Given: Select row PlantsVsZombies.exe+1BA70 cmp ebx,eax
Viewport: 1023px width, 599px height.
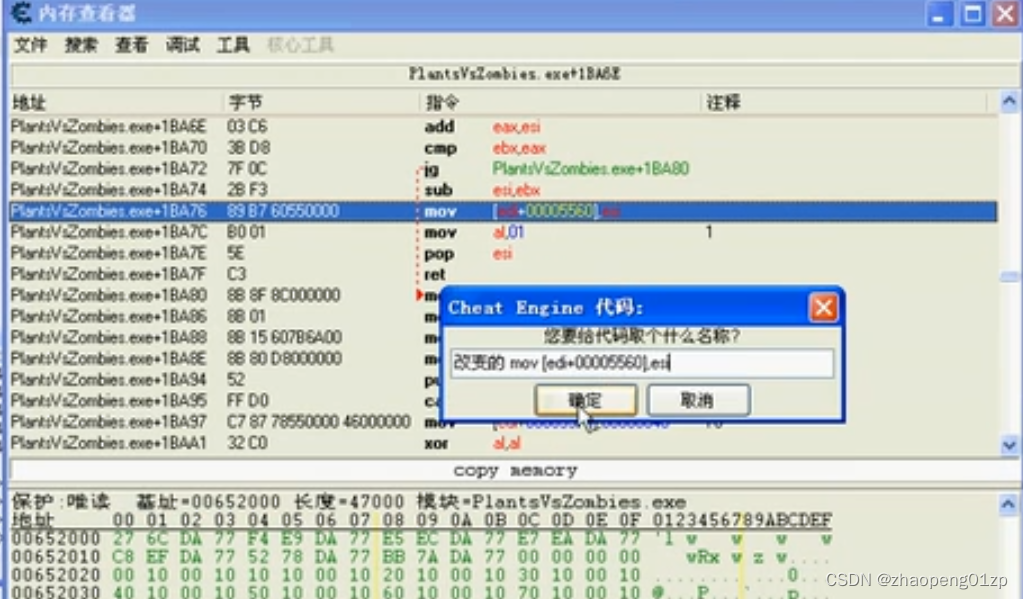Looking at the screenshot, I should [504, 147].
